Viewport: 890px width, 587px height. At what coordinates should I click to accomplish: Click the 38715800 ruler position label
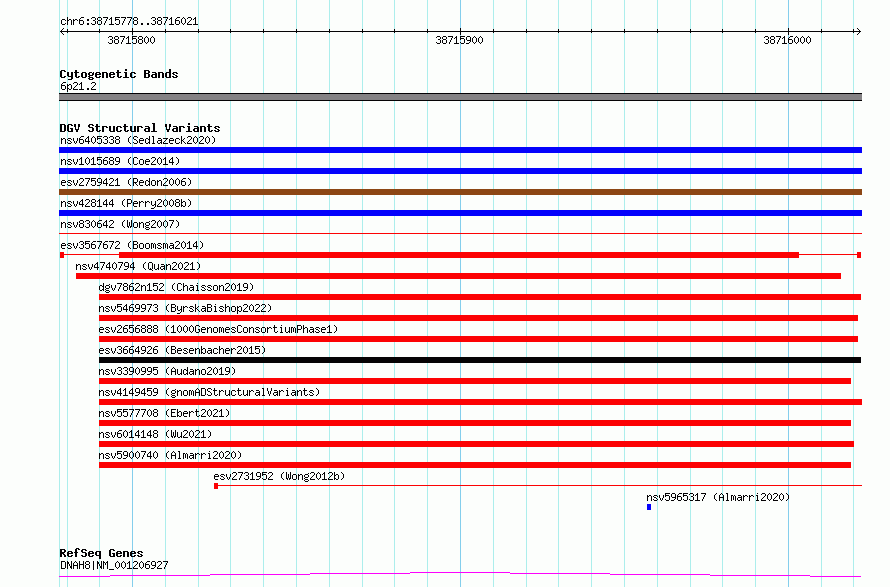tap(131, 40)
